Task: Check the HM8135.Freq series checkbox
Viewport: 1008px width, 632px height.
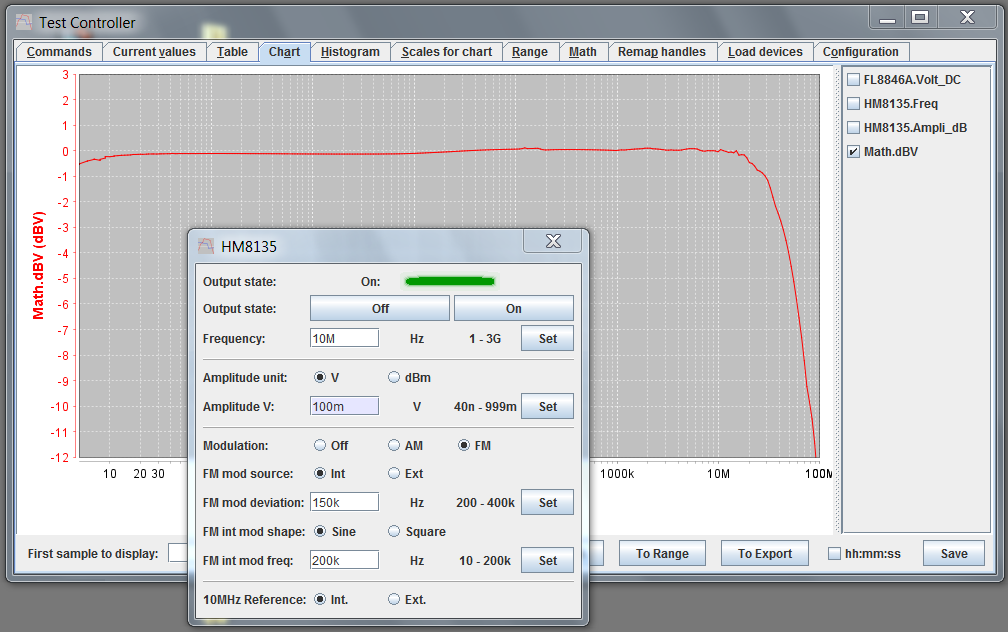Action: (x=853, y=104)
